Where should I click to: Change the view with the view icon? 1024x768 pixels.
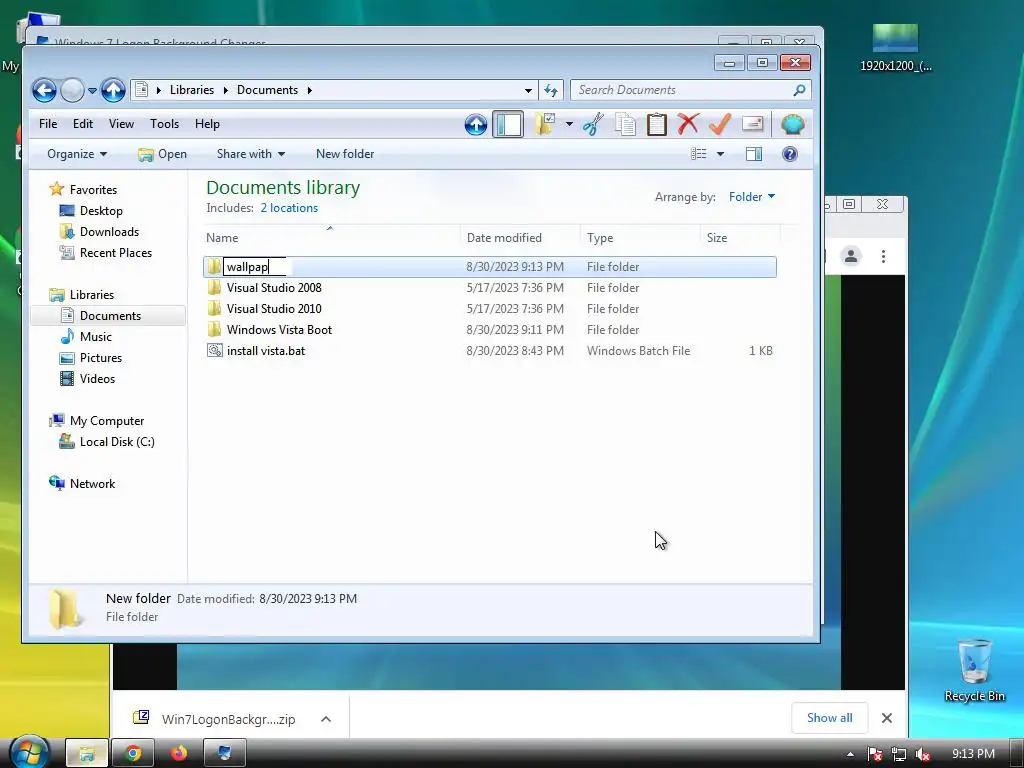[x=699, y=154]
